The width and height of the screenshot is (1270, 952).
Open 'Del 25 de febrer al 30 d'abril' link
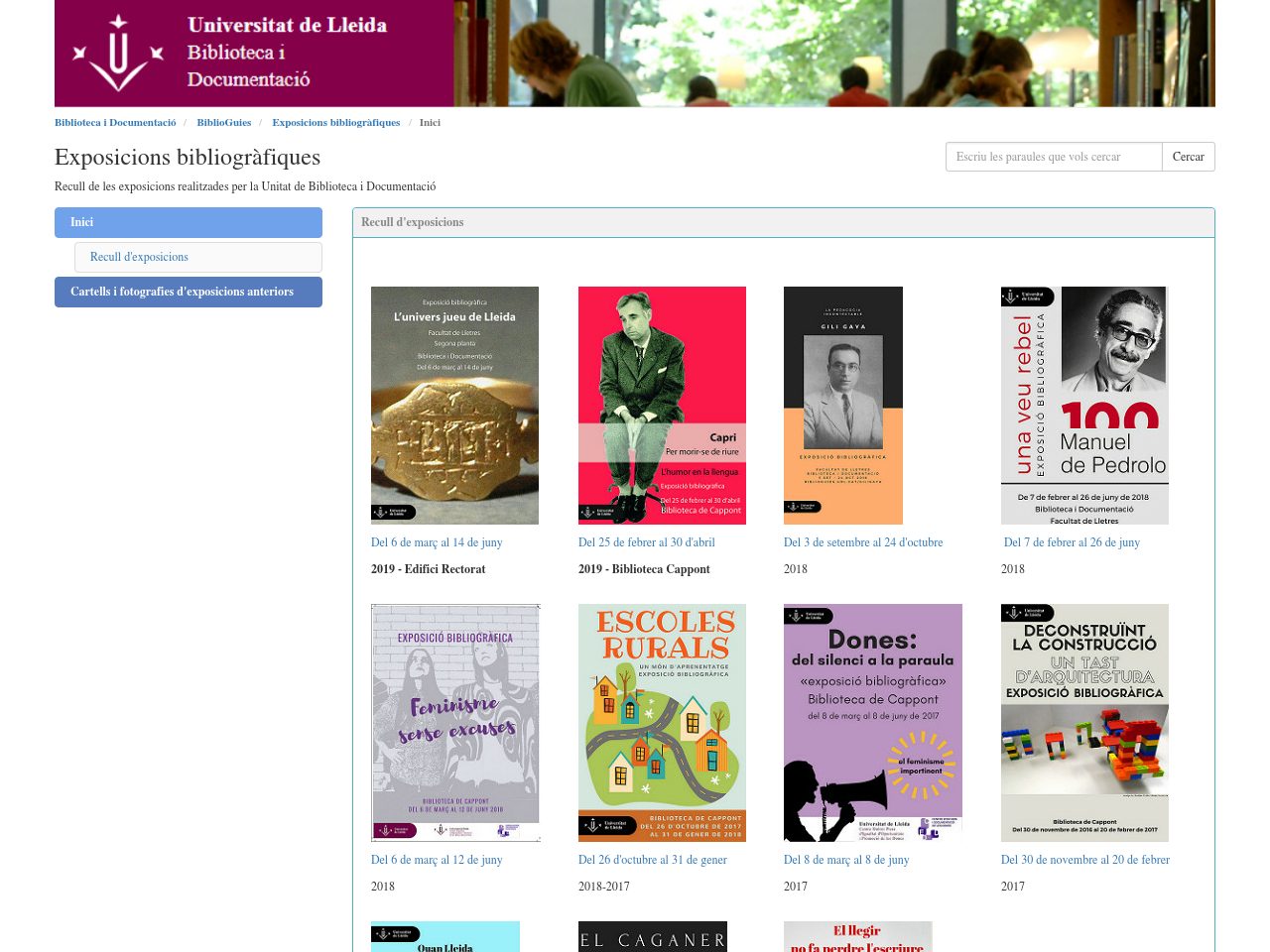(646, 541)
